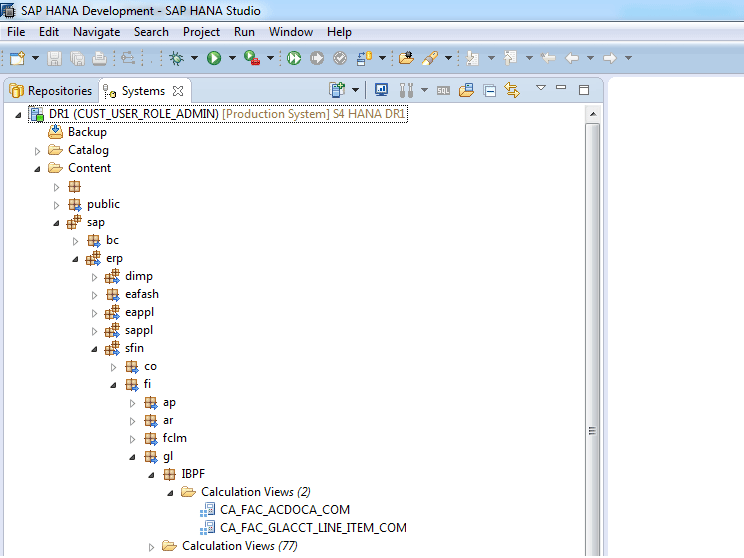This screenshot has height=558, width=744.
Task: Click the Open Type folder icon
Action: pyautogui.click(x=406, y=58)
